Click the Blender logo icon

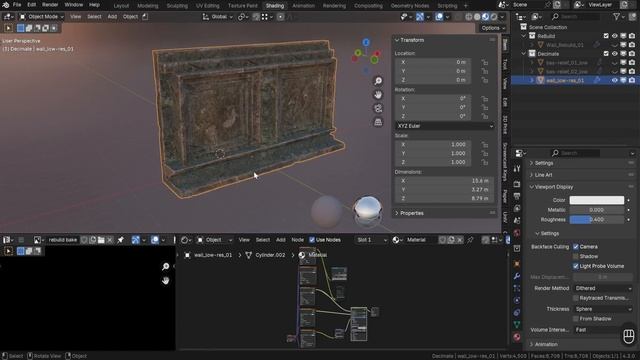pyautogui.click(x=6, y=5)
